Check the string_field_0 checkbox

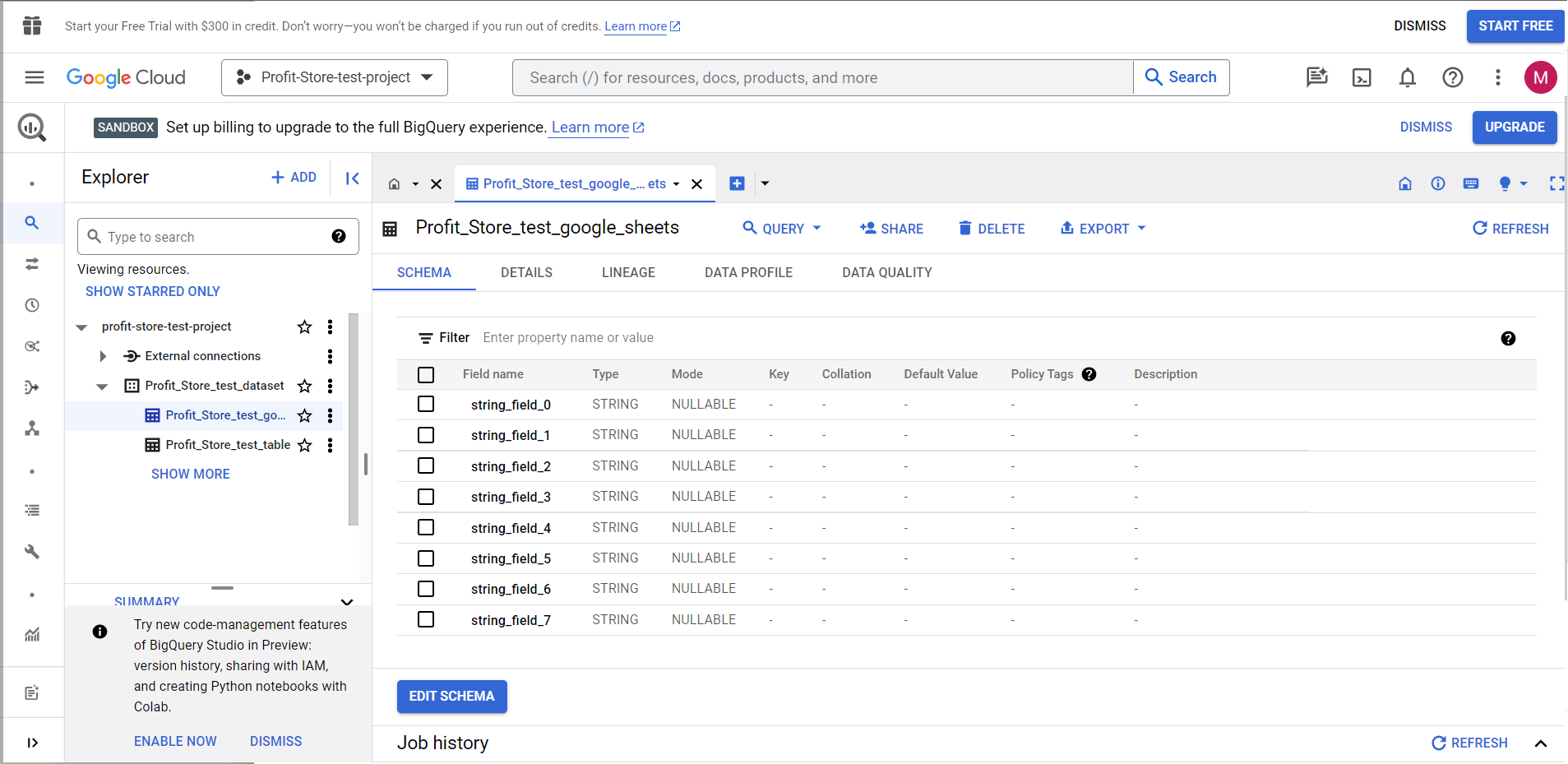[x=426, y=404]
